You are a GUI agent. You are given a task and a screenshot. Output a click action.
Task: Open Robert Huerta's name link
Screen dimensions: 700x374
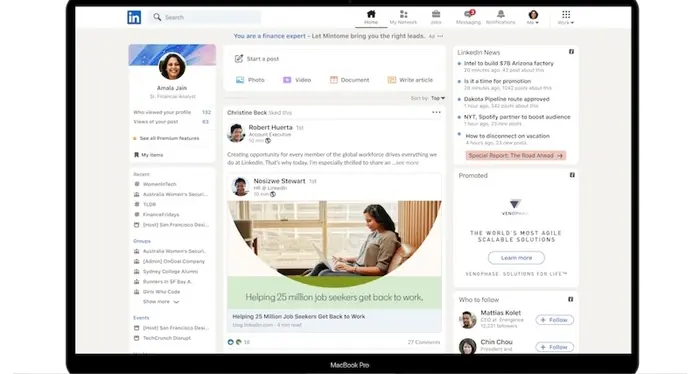coord(271,127)
